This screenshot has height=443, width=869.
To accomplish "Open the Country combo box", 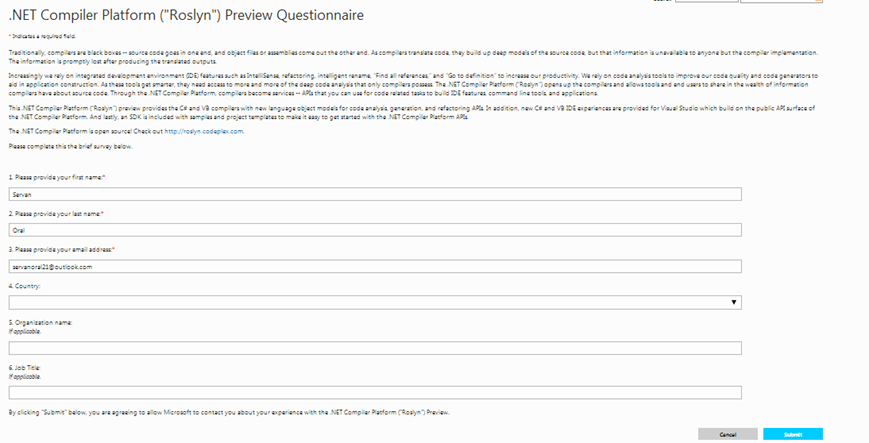I will click(375, 302).
